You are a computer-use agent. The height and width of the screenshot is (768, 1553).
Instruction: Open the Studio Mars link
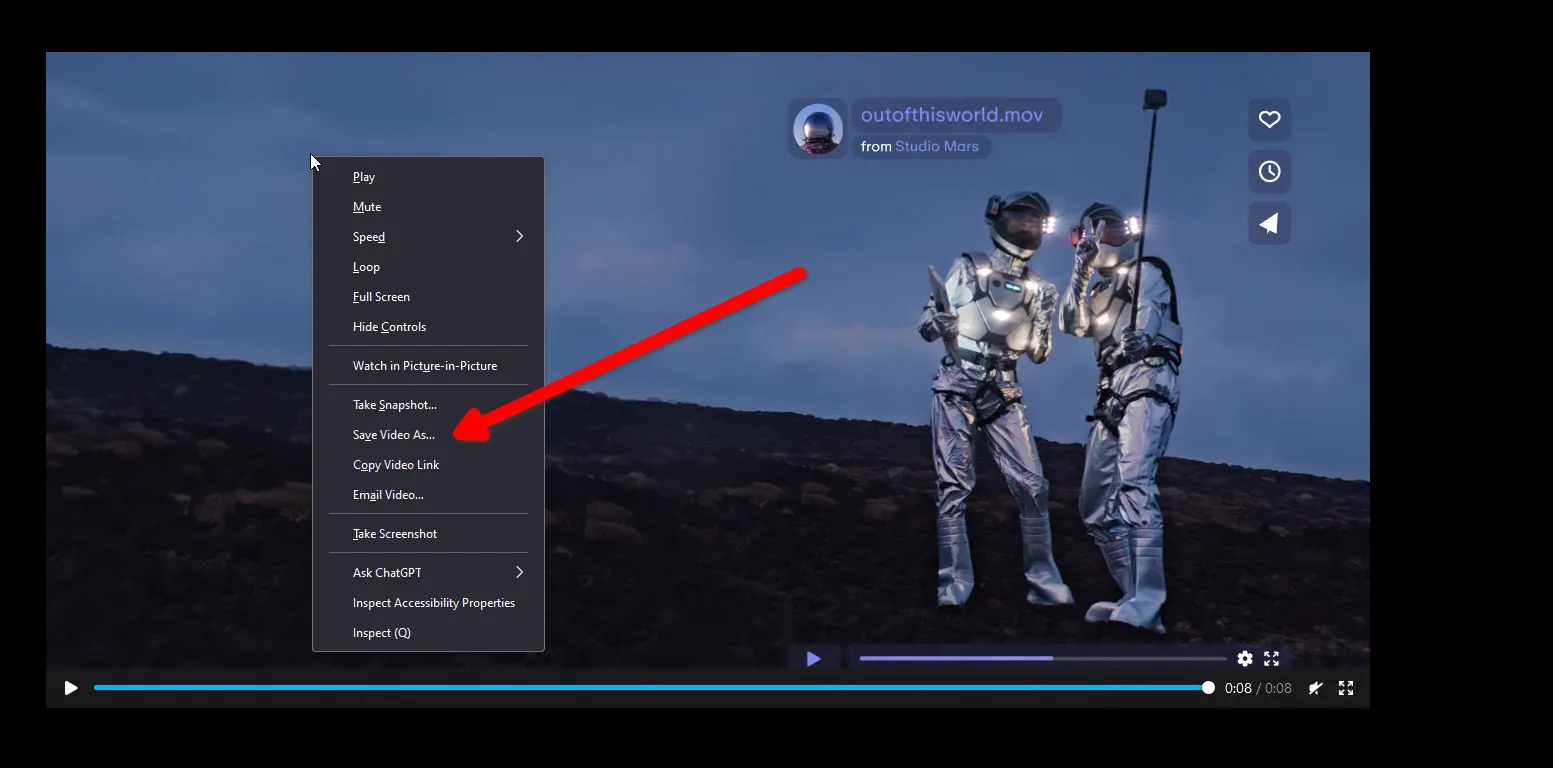[x=936, y=147]
